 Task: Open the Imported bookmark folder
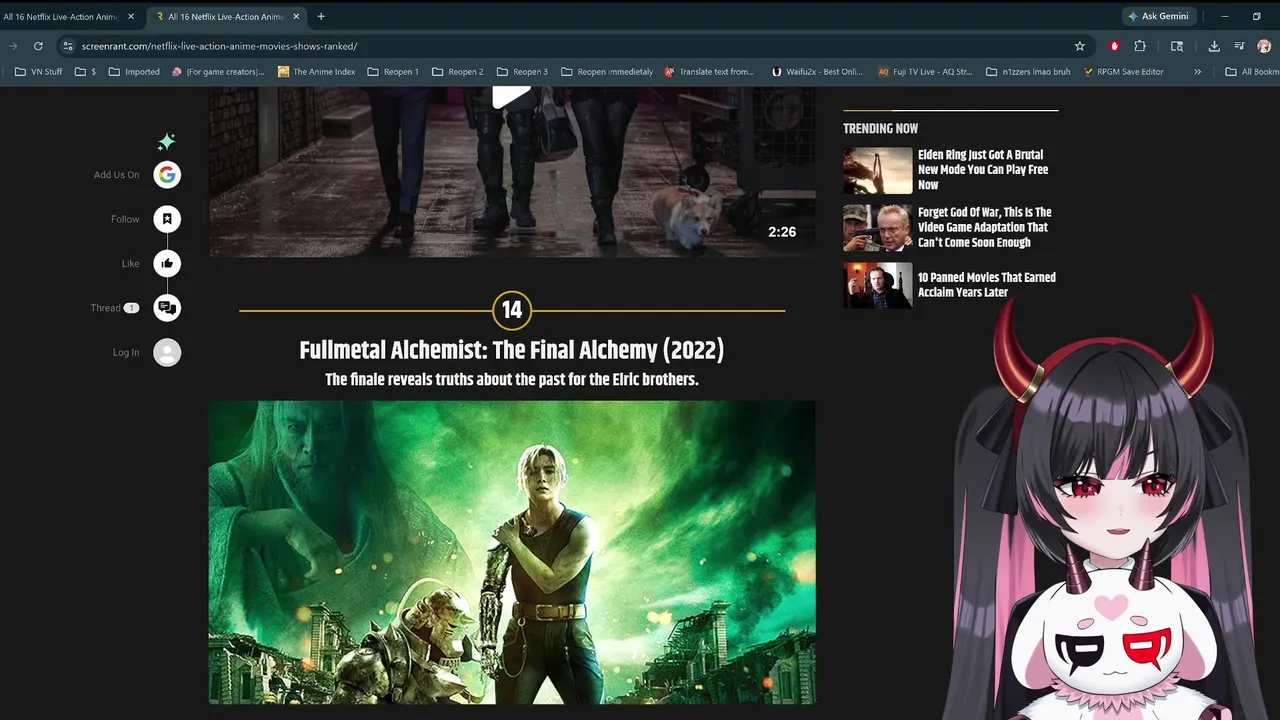[134, 72]
